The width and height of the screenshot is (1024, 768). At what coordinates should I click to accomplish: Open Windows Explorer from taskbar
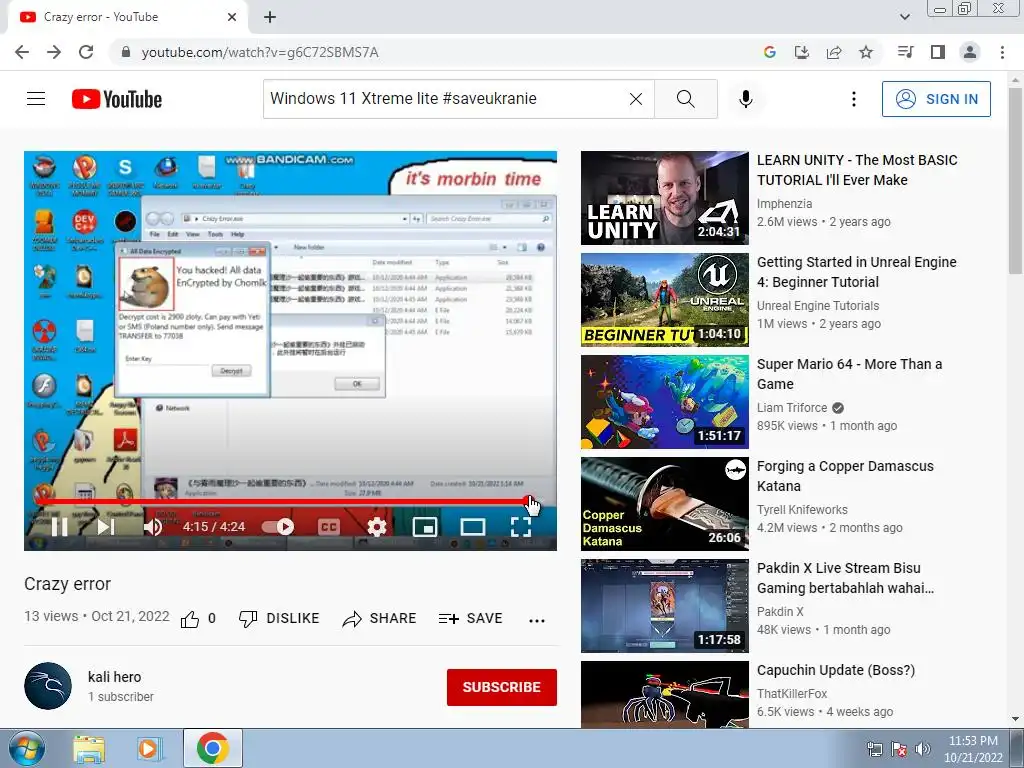point(89,748)
